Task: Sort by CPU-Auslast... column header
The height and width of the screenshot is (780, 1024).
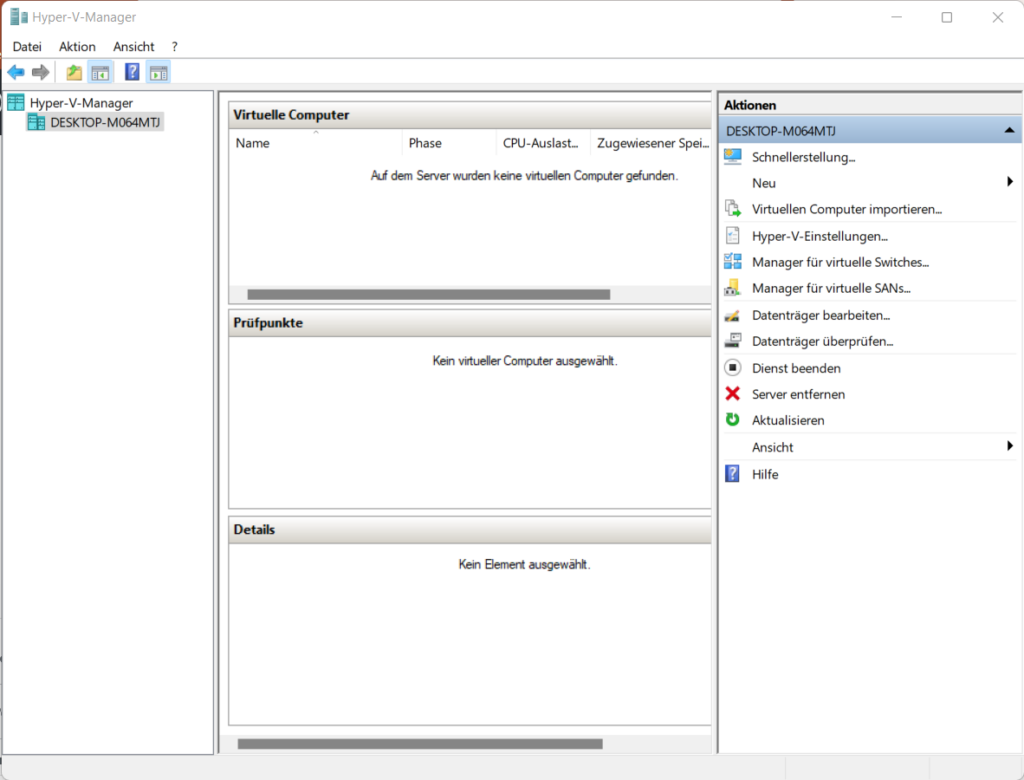Action: tap(543, 142)
